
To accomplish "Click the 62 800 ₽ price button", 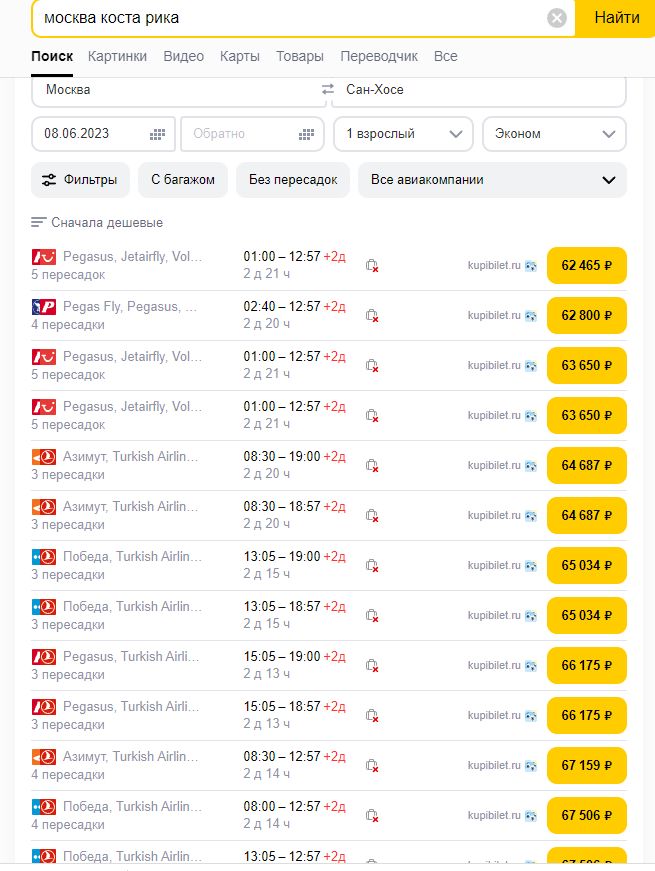I will [x=586, y=316].
